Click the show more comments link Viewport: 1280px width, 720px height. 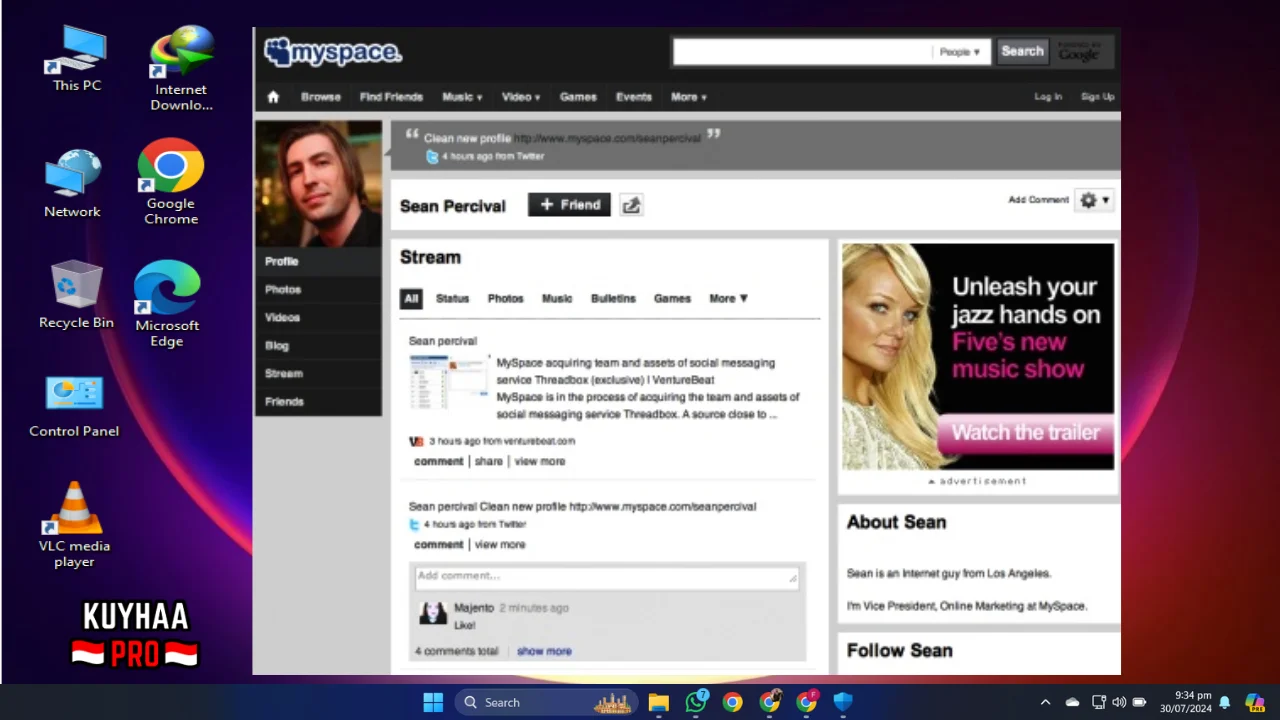coord(544,651)
